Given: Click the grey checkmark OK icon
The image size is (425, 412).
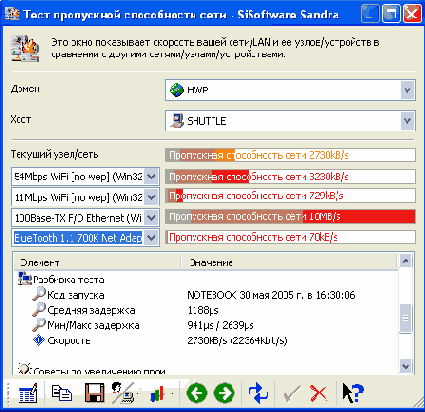Looking at the screenshot, I should tap(292, 394).
